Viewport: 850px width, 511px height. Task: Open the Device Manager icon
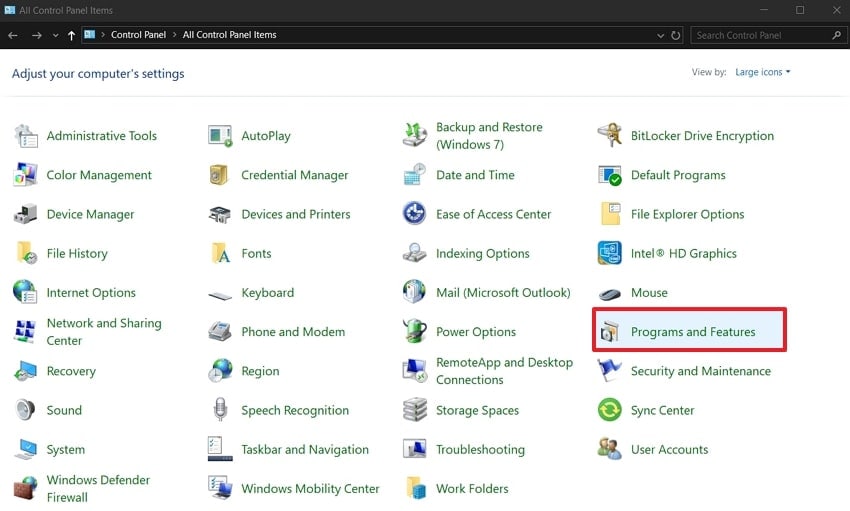coord(26,214)
